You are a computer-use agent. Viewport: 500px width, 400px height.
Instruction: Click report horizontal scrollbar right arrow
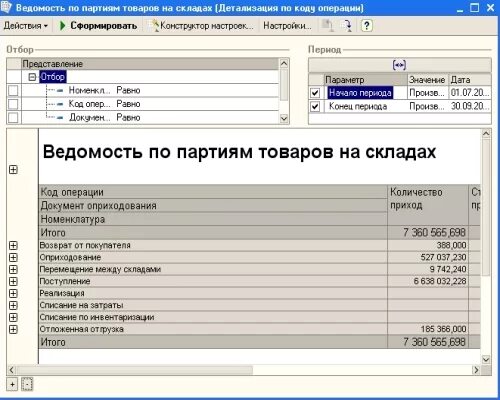[476, 370]
